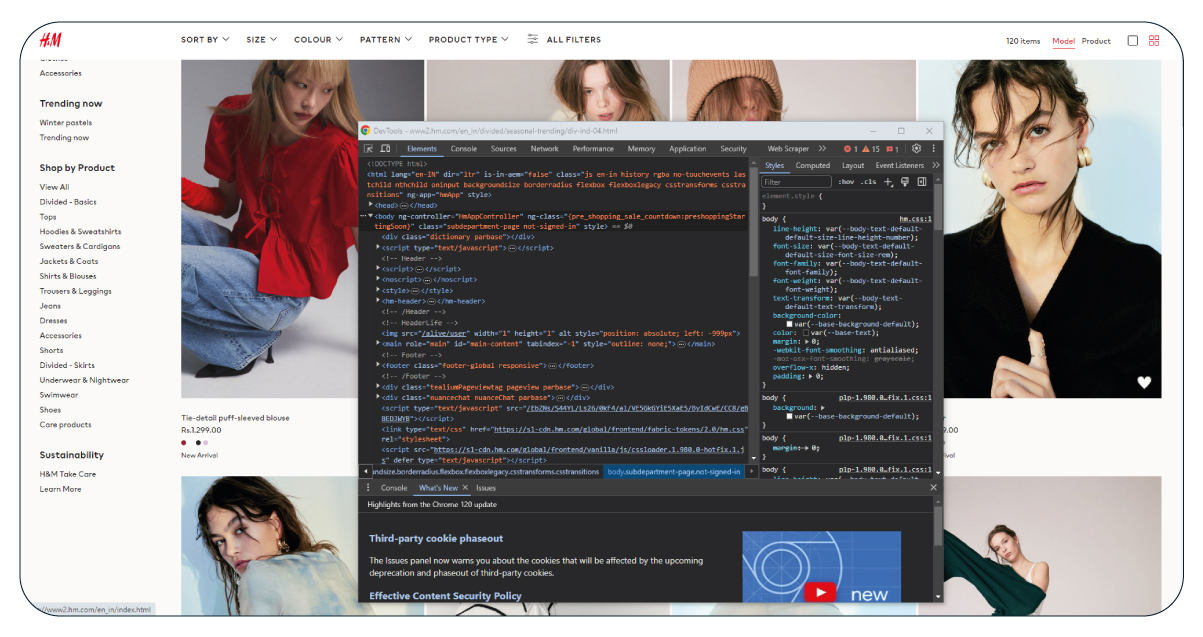Open the Pattern filter dropdown
Screen dimensions: 1203x637
coord(386,40)
